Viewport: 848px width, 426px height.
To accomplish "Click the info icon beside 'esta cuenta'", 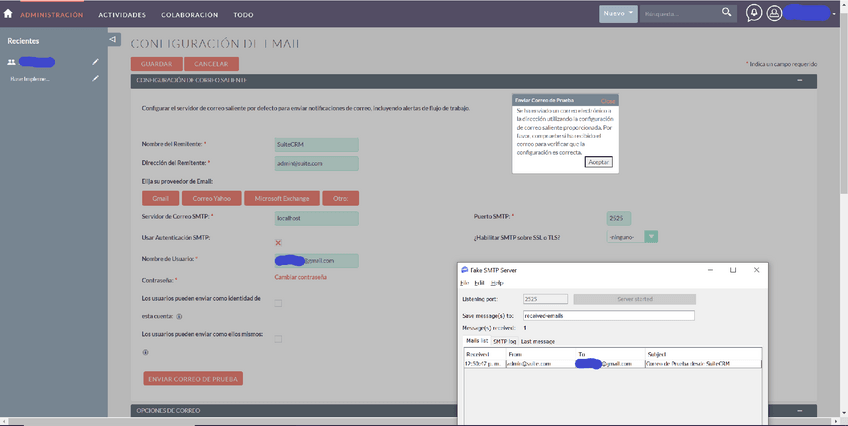I will [x=180, y=316].
